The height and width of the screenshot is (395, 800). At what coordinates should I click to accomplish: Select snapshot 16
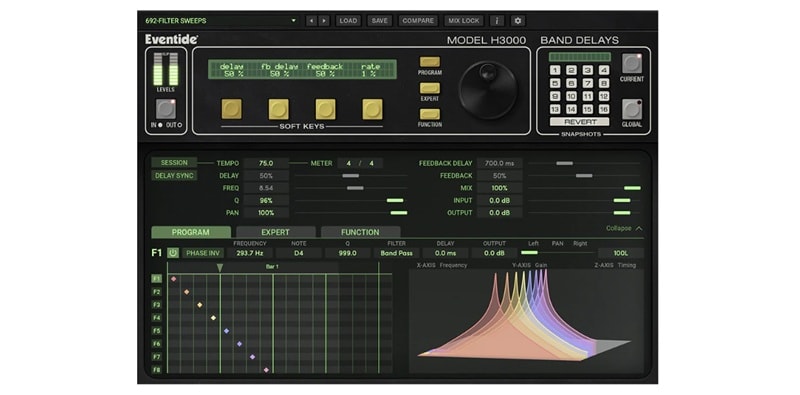tap(604, 109)
